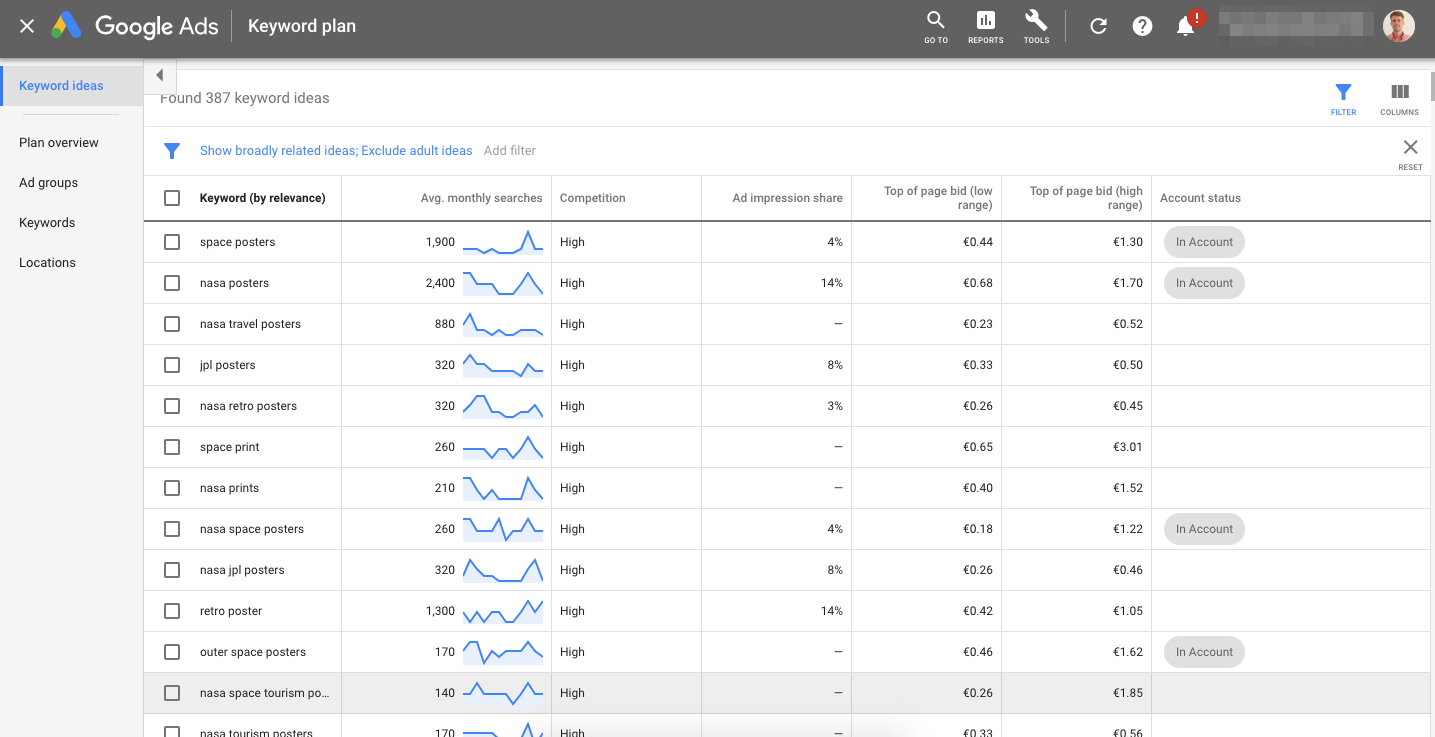Click the trend sparkline for retro poster

(x=503, y=611)
